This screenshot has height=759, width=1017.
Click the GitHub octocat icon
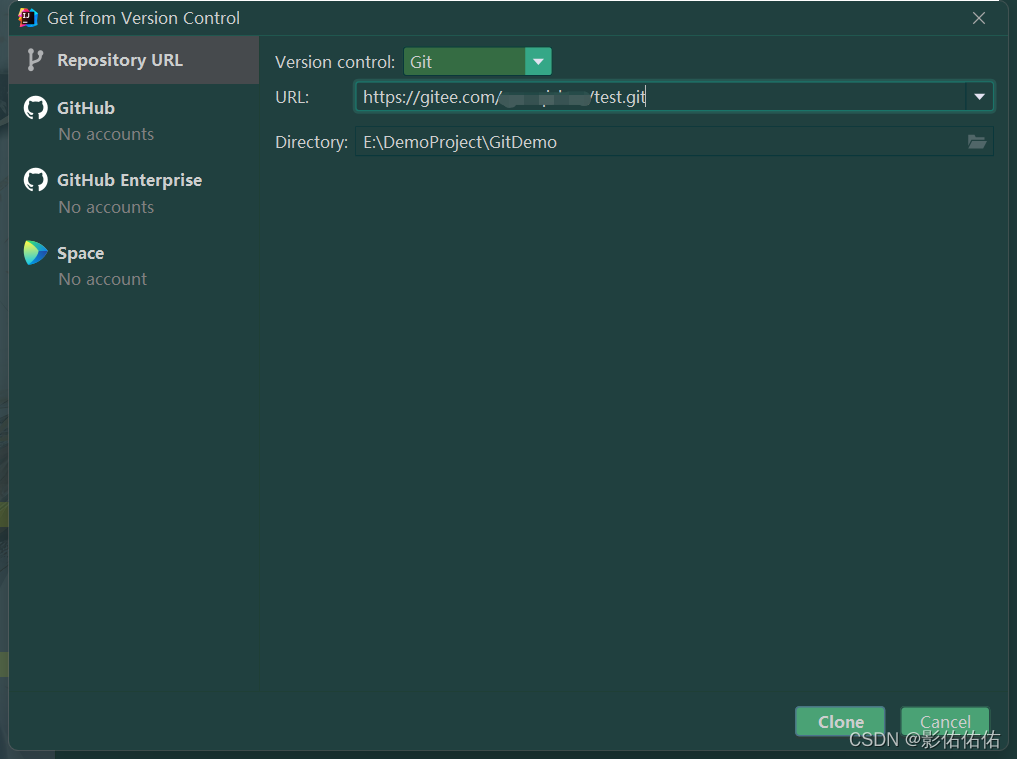pyautogui.click(x=36, y=108)
